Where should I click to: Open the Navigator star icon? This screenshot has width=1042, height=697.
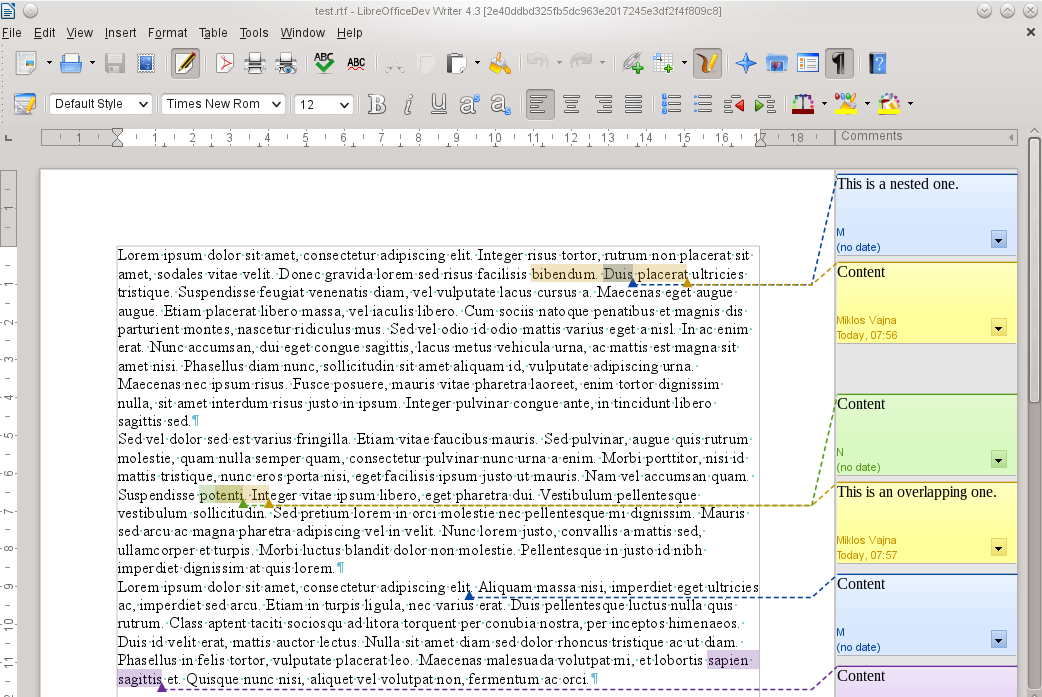pyautogui.click(x=745, y=64)
